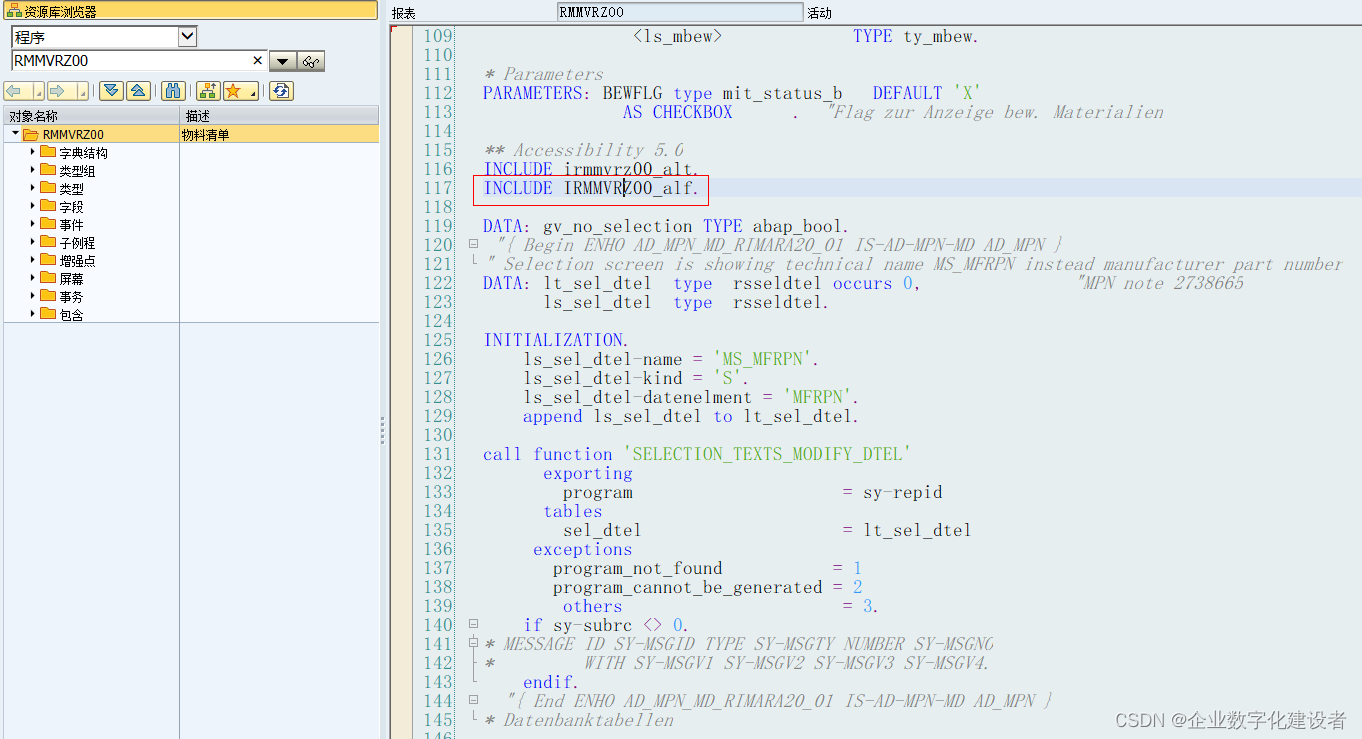Image resolution: width=1362 pixels, height=739 pixels.
Task: Click the display object glasses icon
Action: [x=311, y=60]
